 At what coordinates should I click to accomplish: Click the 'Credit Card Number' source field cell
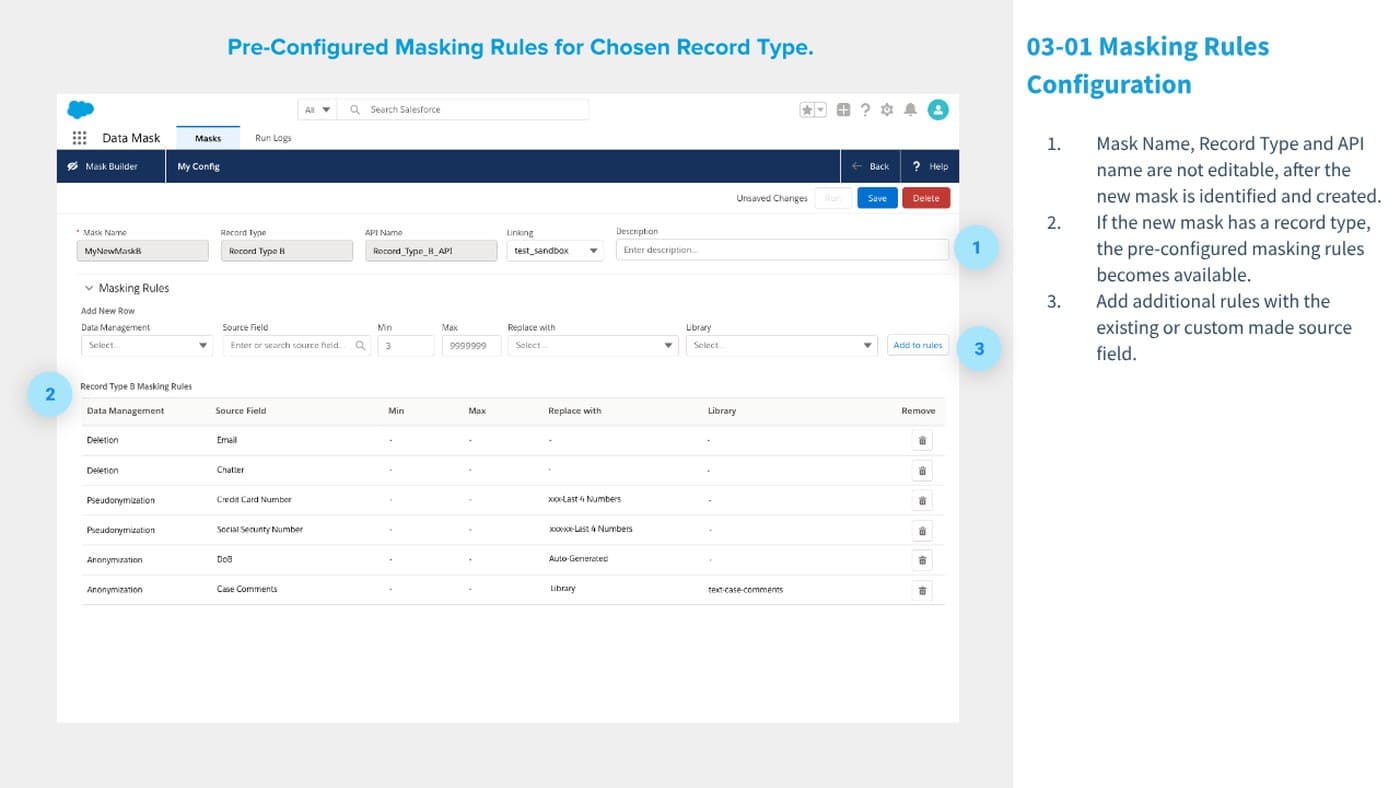[254, 500]
